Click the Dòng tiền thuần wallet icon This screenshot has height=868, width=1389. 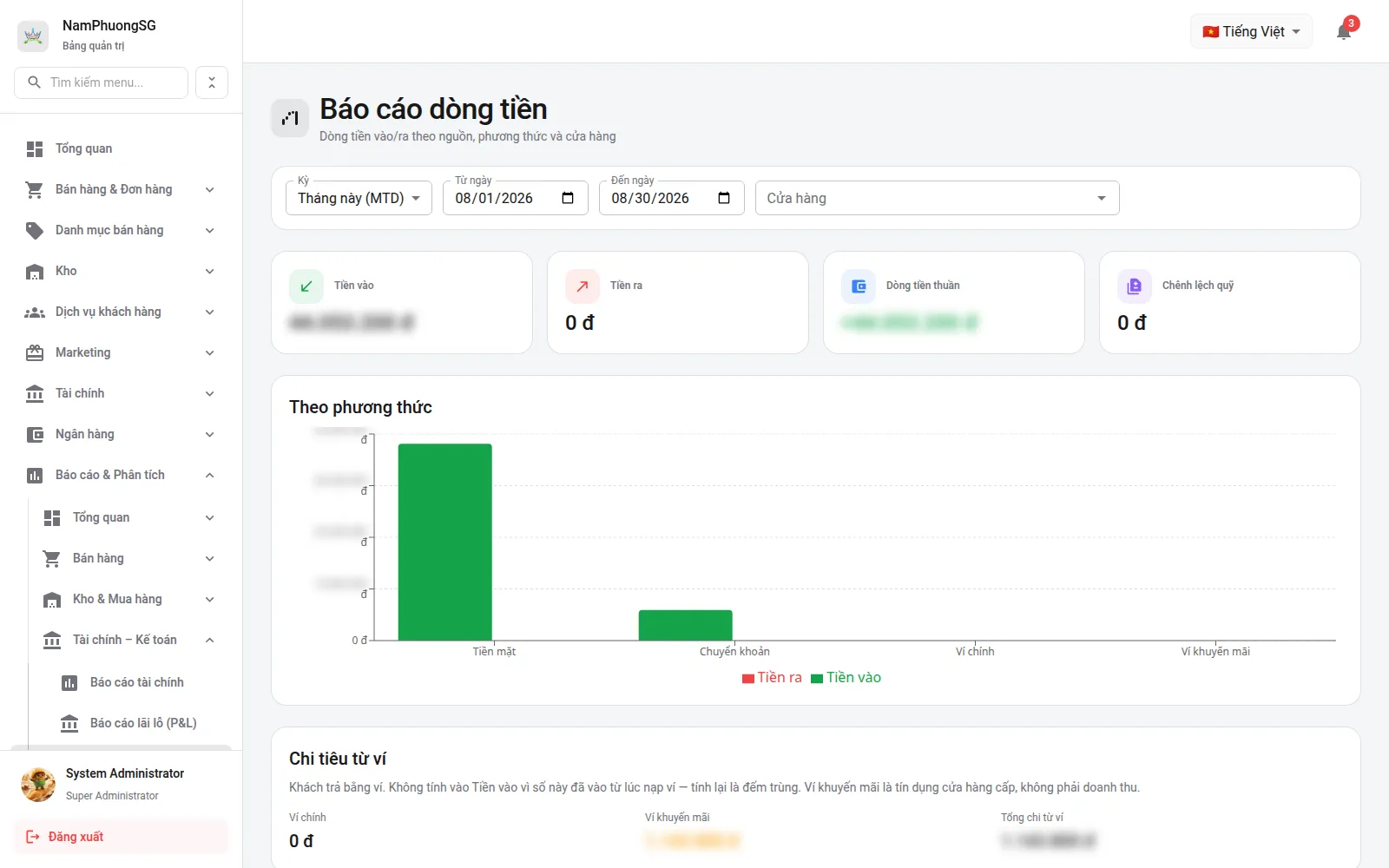point(859,286)
